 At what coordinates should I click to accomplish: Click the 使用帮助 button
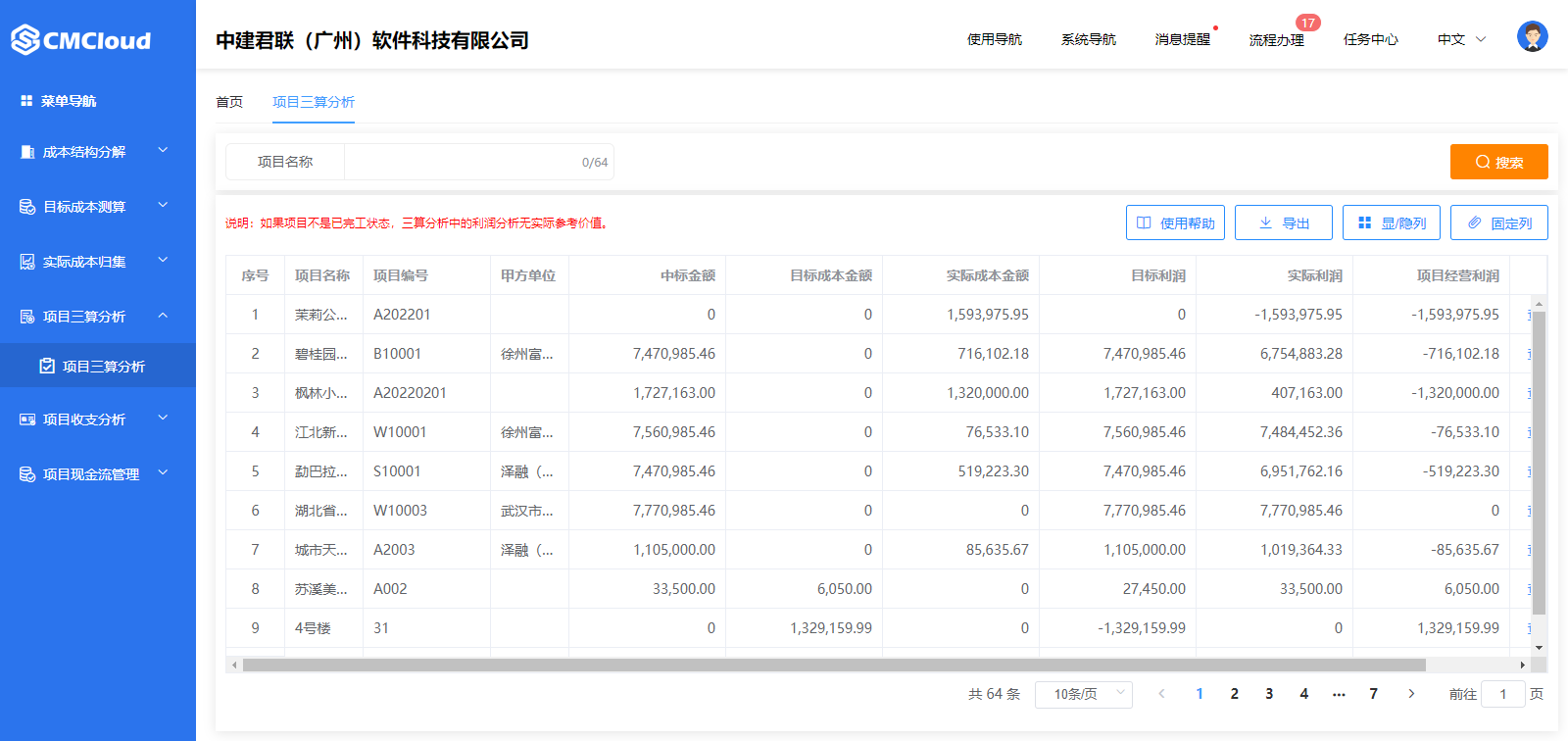1176,222
